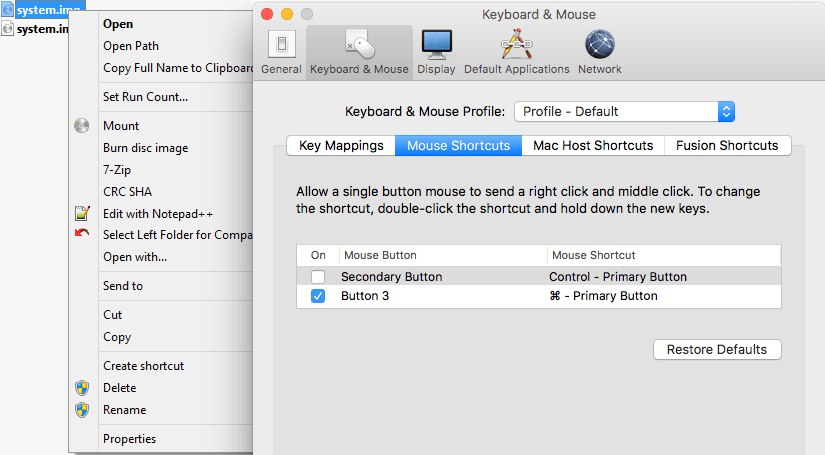Click the Mouse Shortcut column header
This screenshot has height=455, width=825.
click(x=594, y=255)
